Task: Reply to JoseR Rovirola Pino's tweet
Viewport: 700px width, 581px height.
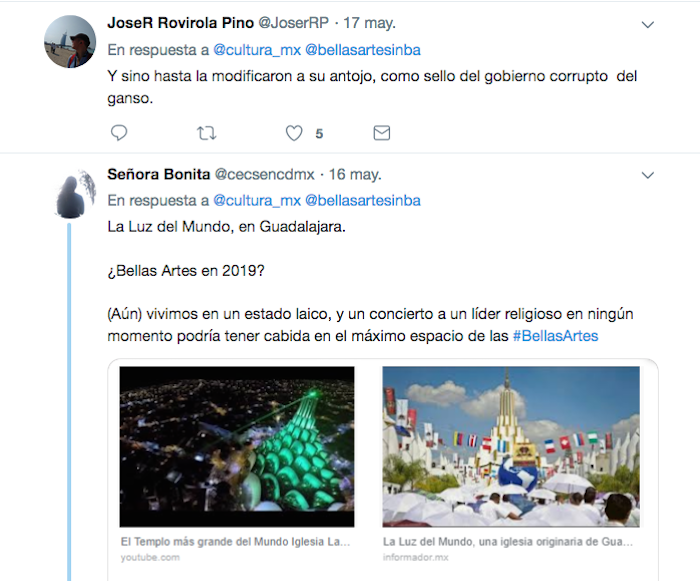Action: click(x=119, y=133)
